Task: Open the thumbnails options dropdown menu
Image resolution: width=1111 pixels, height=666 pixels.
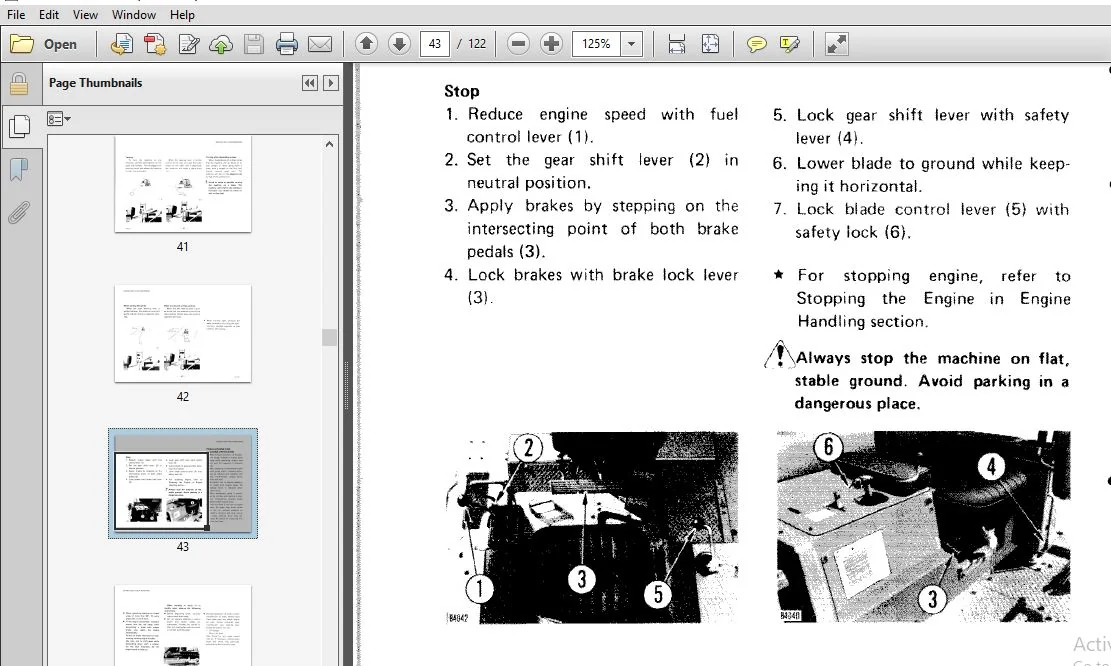Action: pyautogui.click(x=59, y=119)
